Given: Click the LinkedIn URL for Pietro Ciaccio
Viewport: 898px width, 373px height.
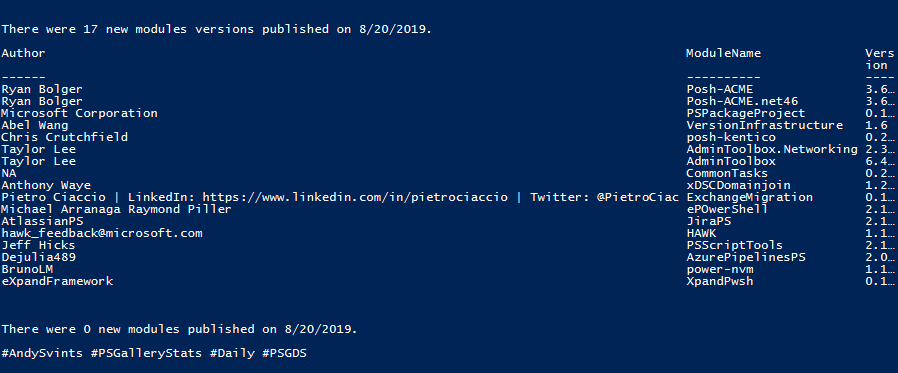Looking at the screenshot, I should point(355,197).
